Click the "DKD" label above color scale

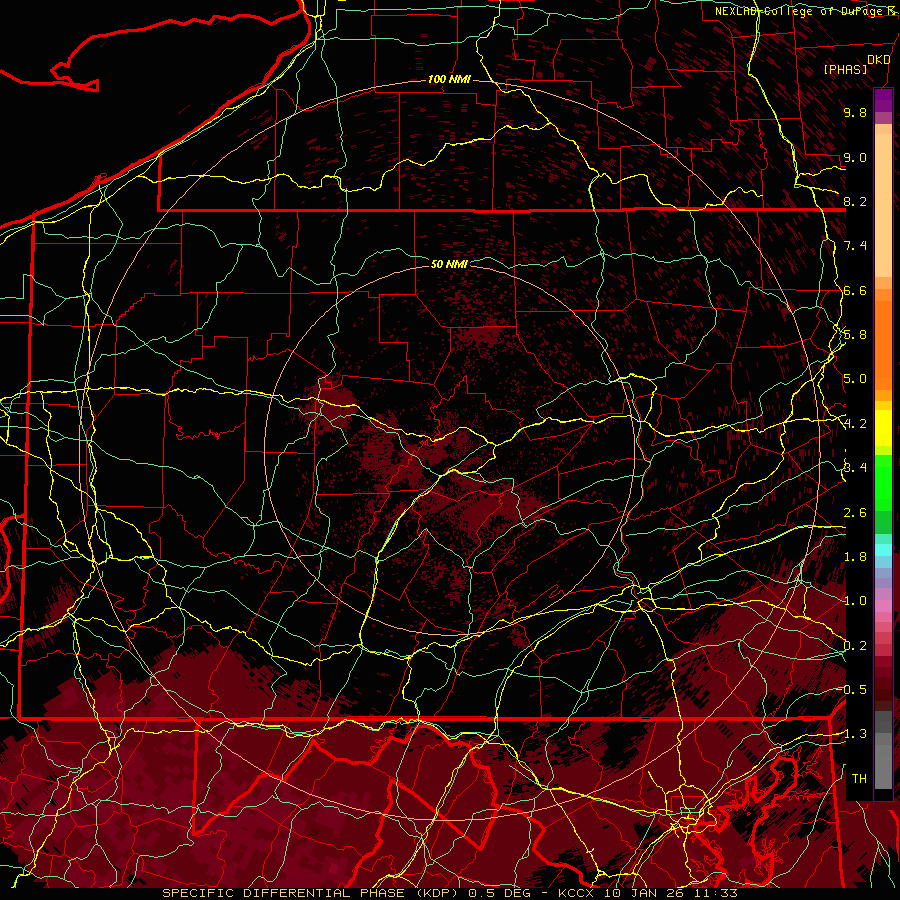pyautogui.click(x=879, y=59)
